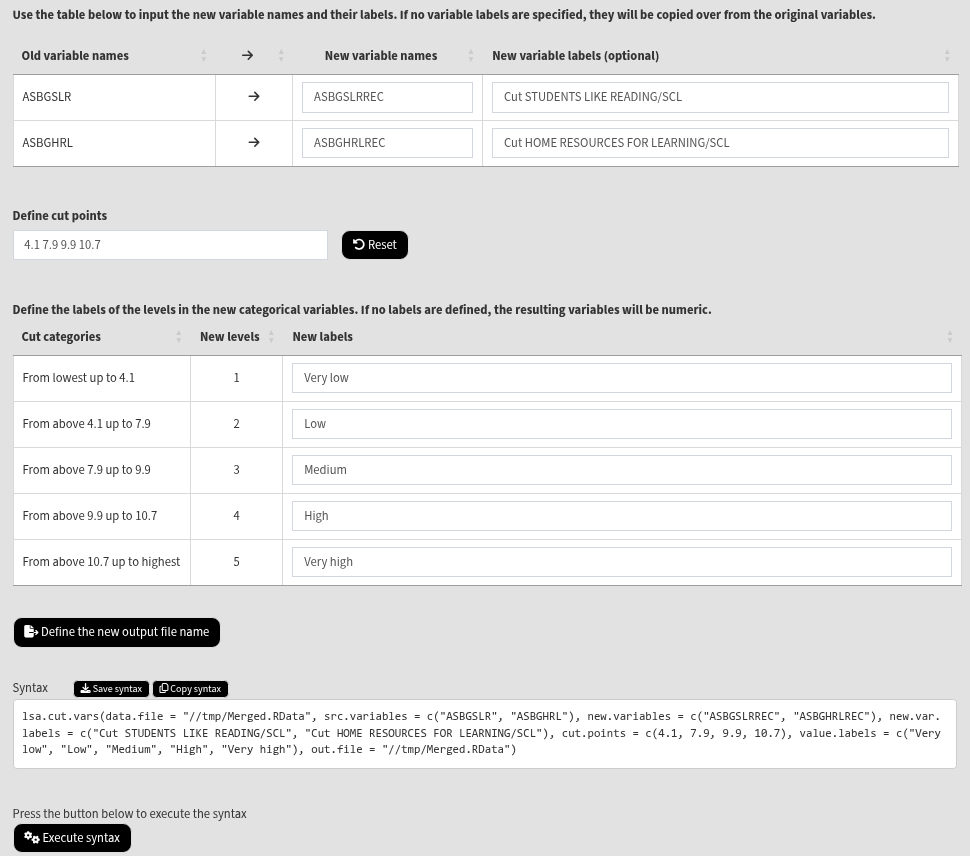This screenshot has height=856, width=970.
Task: Click the arrow icon in ASBGHRL row
Action: [254, 143]
